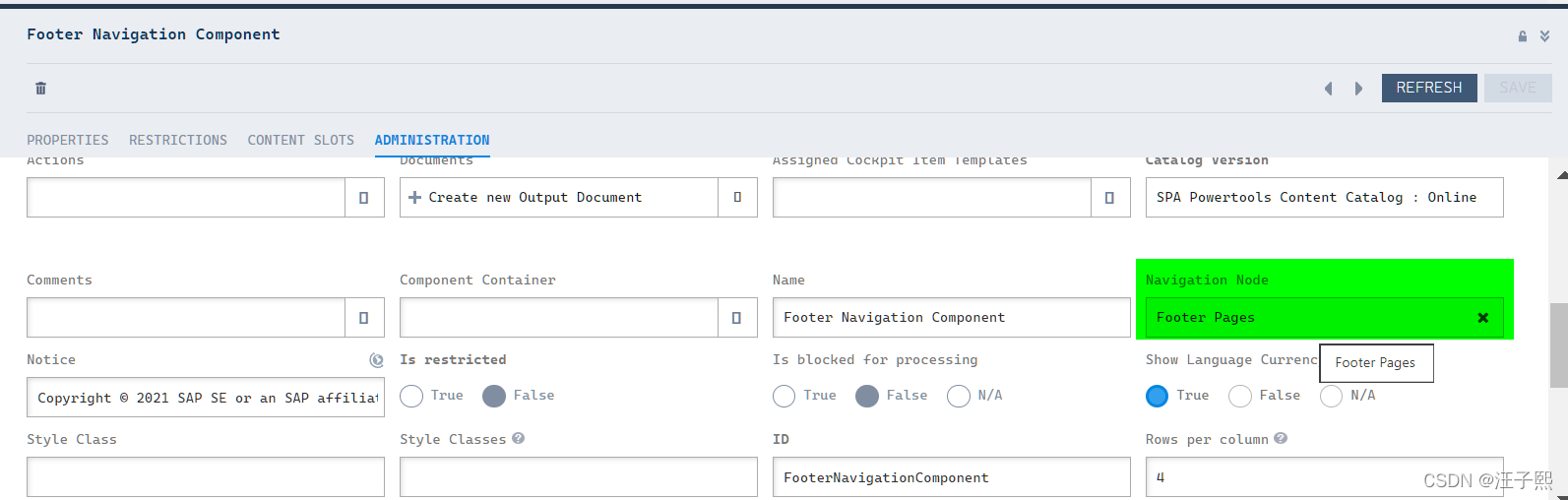Click the Comments input field
This screenshot has height=500, width=1568.
pyautogui.click(x=186, y=318)
